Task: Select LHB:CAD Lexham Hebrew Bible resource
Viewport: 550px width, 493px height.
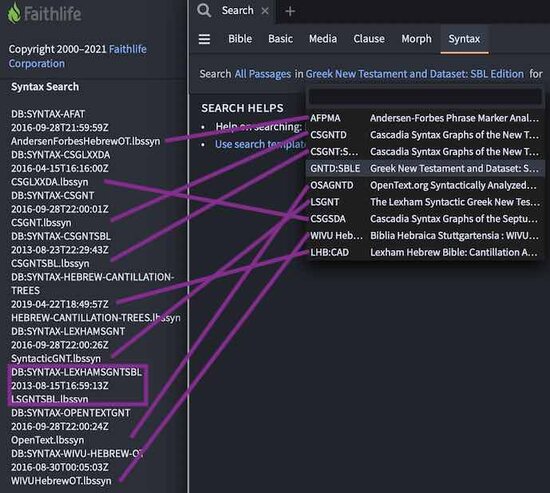Action: (x=424, y=253)
